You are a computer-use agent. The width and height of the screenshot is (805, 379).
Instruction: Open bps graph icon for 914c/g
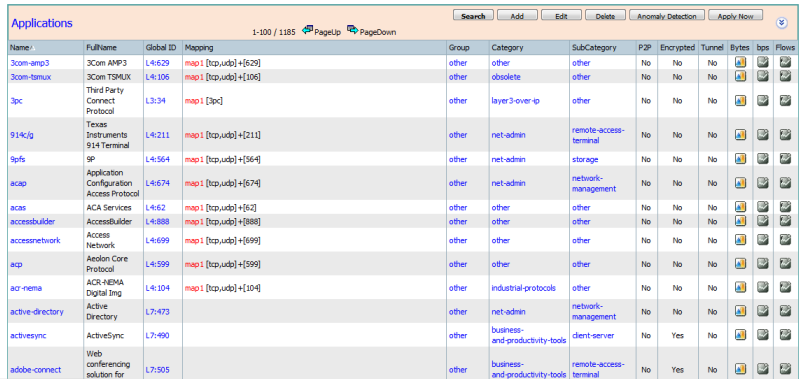(763, 135)
